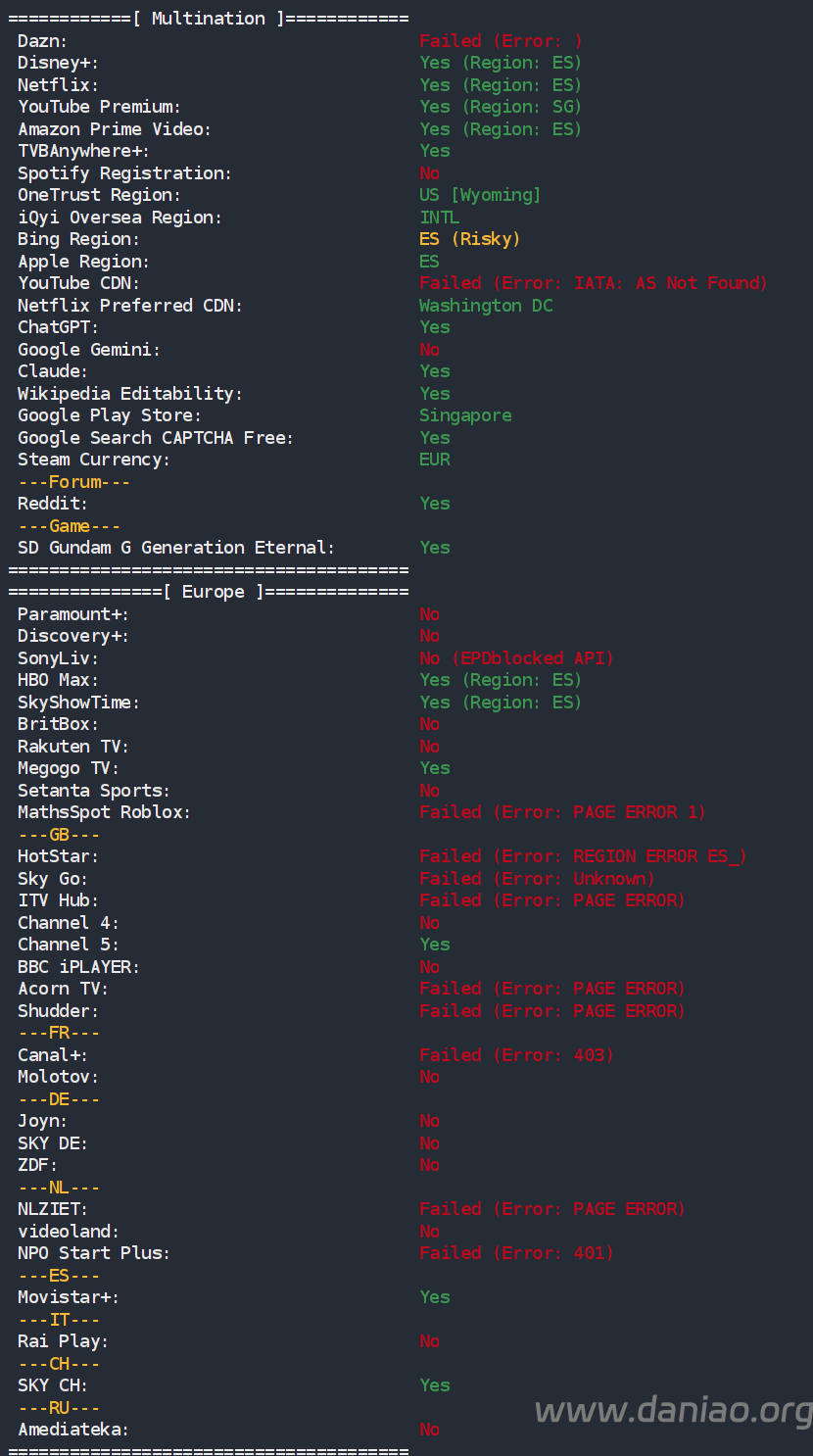Click the SD Gundam G Generation Eternal line

[176, 548]
